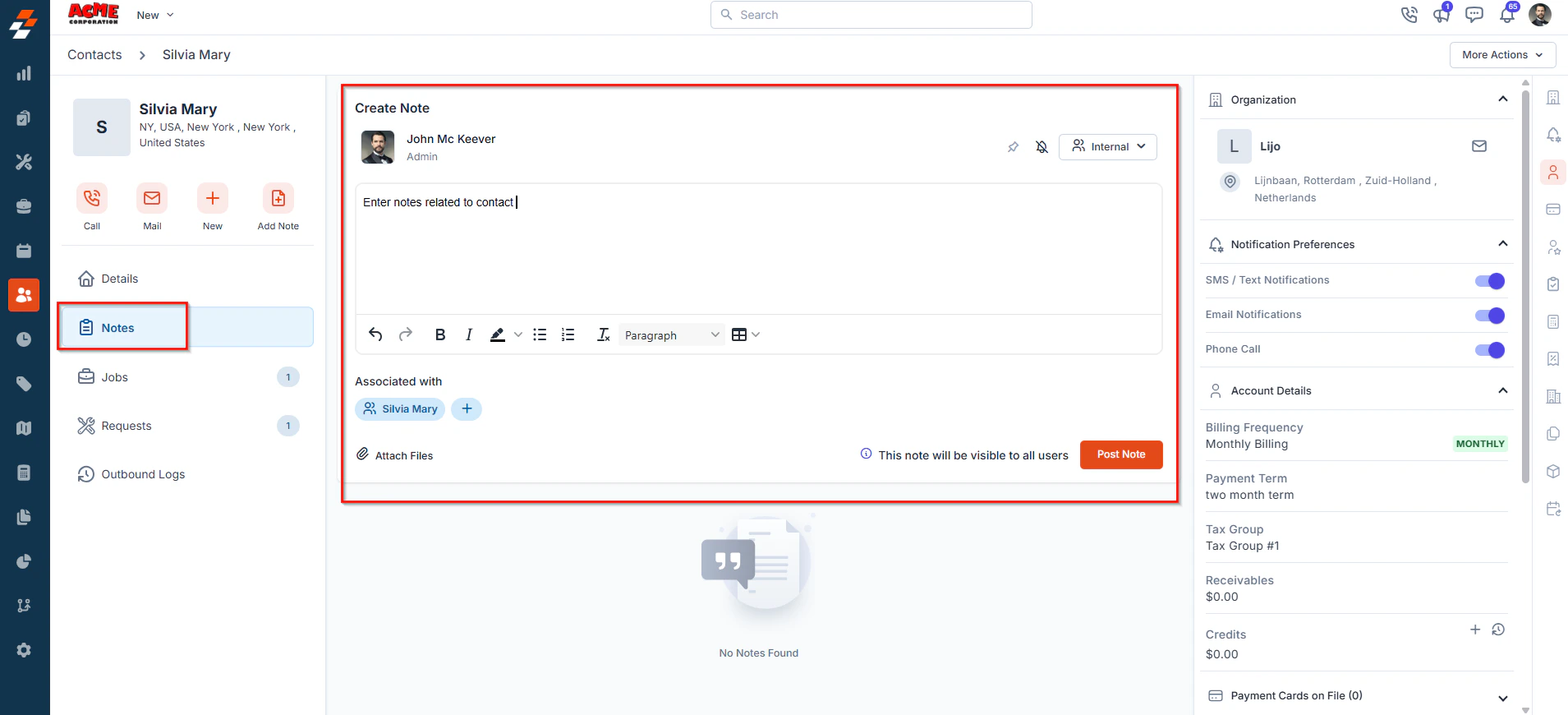
Task: Open the Paragraph style dropdown
Action: click(x=672, y=334)
